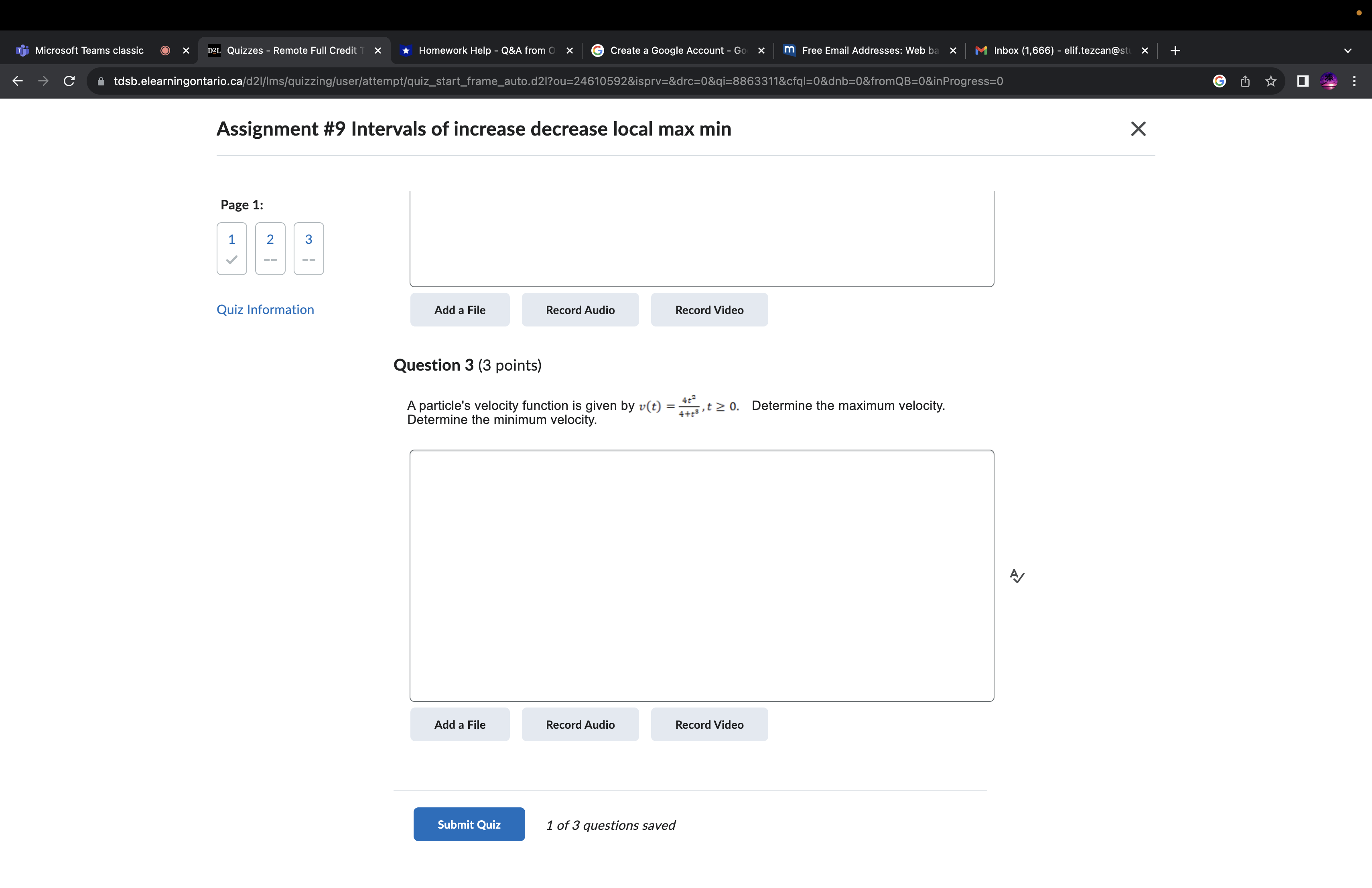Expand the tab search chevron dropdown

[x=1348, y=51]
